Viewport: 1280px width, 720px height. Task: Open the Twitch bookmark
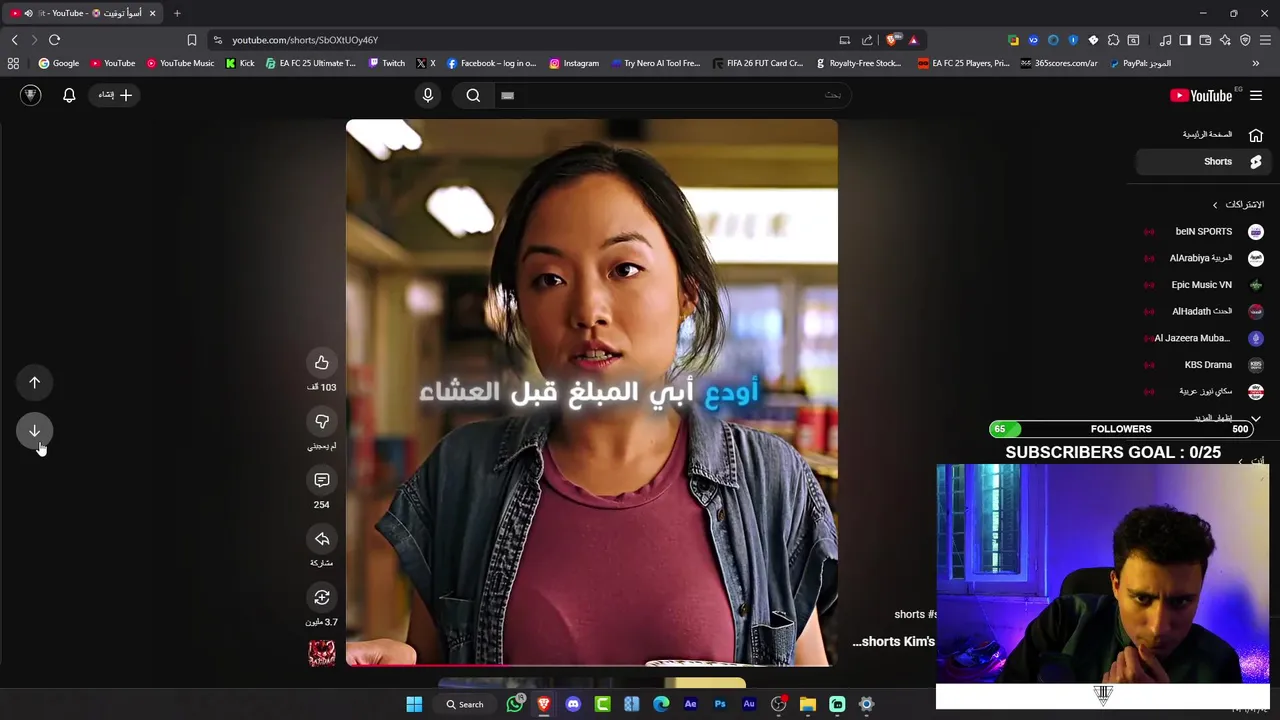point(387,63)
